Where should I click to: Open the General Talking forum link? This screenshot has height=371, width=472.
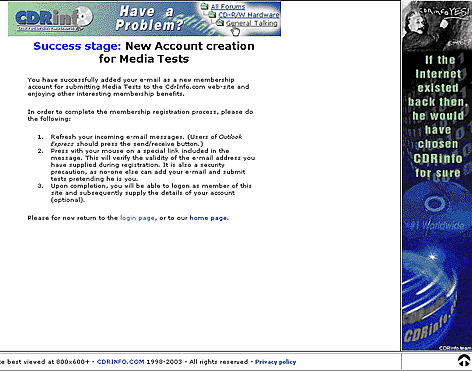252,23
